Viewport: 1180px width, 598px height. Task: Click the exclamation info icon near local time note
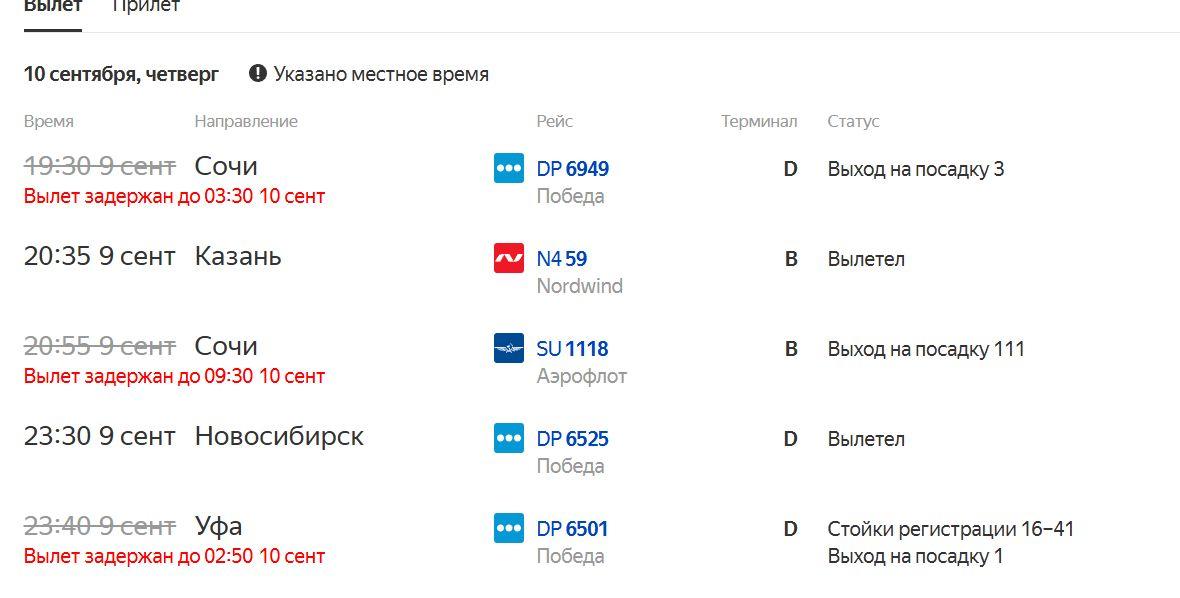pyautogui.click(x=258, y=74)
